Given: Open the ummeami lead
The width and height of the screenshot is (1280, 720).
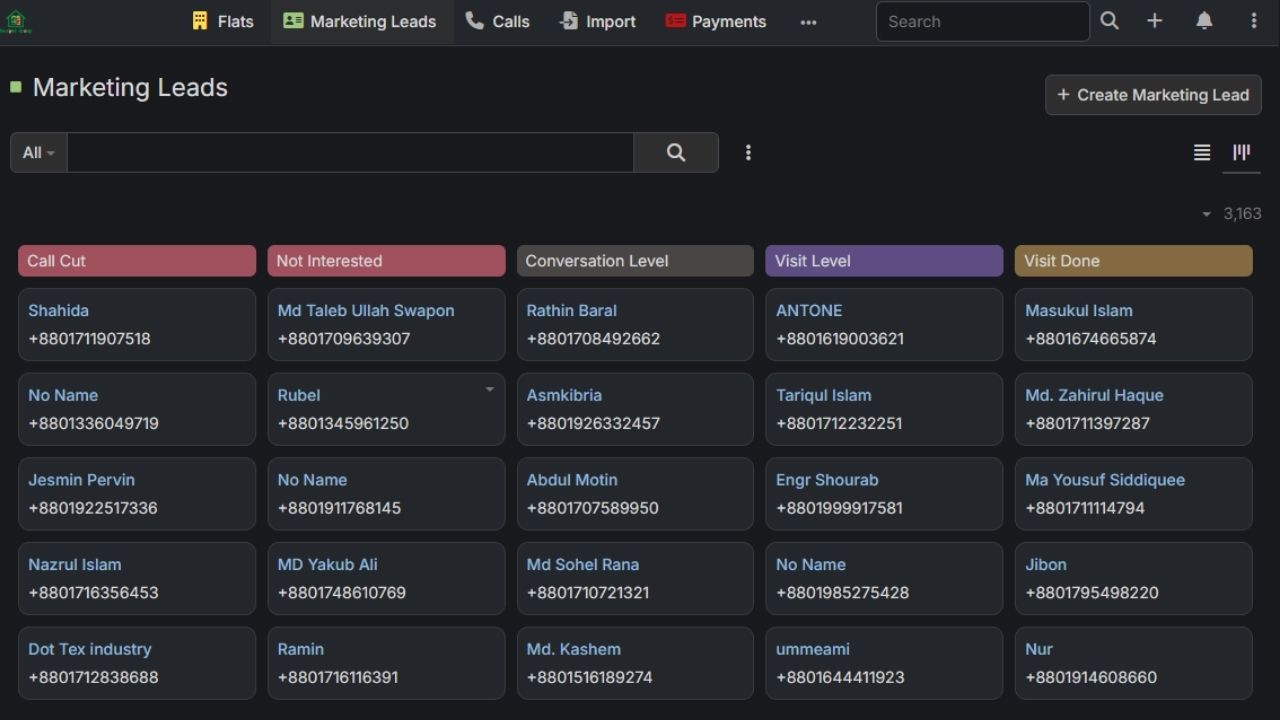Looking at the screenshot, I should pos(813,649).
